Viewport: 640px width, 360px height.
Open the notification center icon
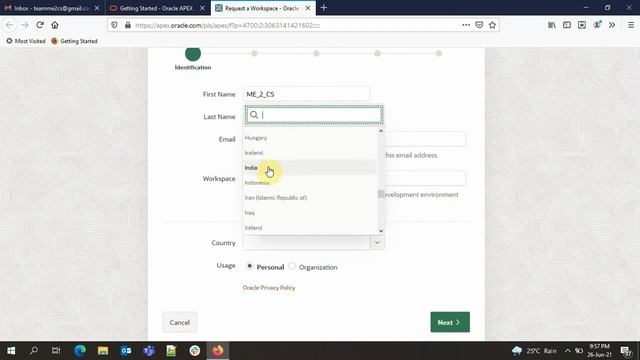click(626, 351)
